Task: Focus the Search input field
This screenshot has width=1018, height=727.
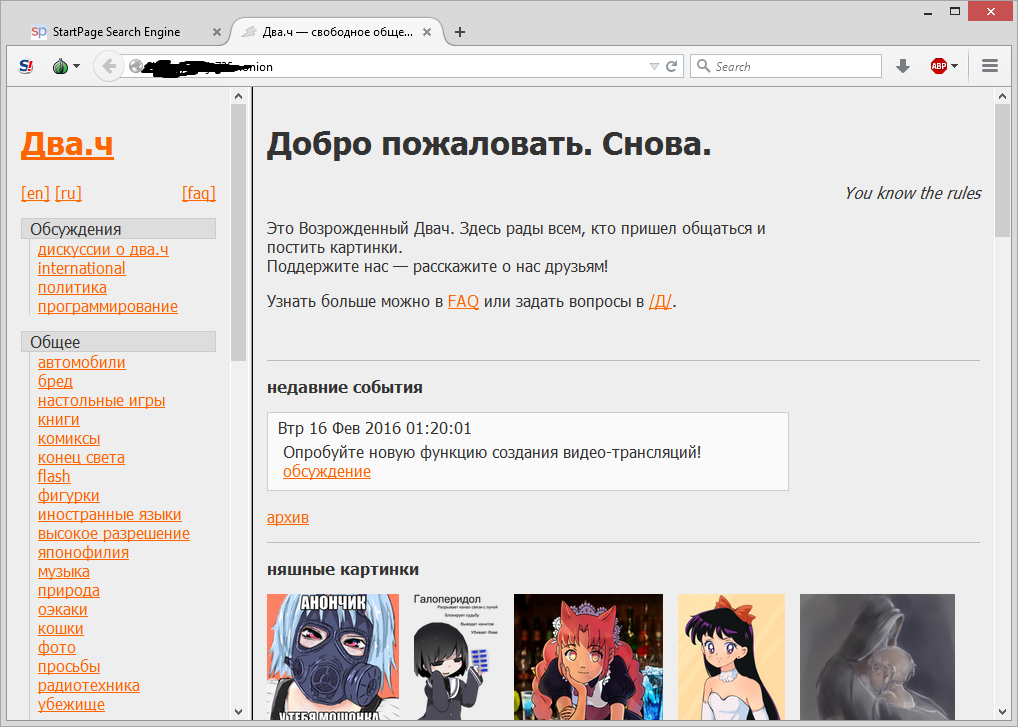Action: coord(786,66)
